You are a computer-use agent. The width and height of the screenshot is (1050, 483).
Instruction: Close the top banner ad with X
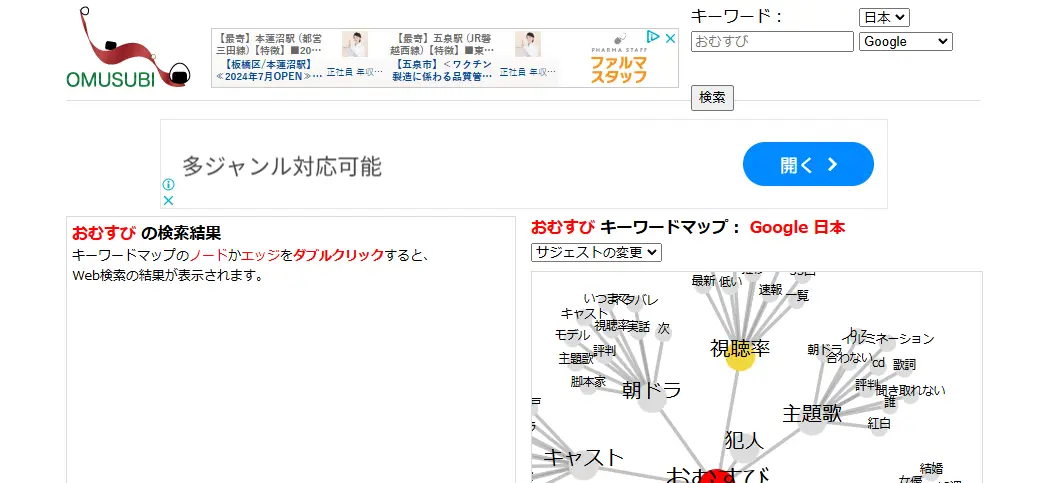point(671,38)
